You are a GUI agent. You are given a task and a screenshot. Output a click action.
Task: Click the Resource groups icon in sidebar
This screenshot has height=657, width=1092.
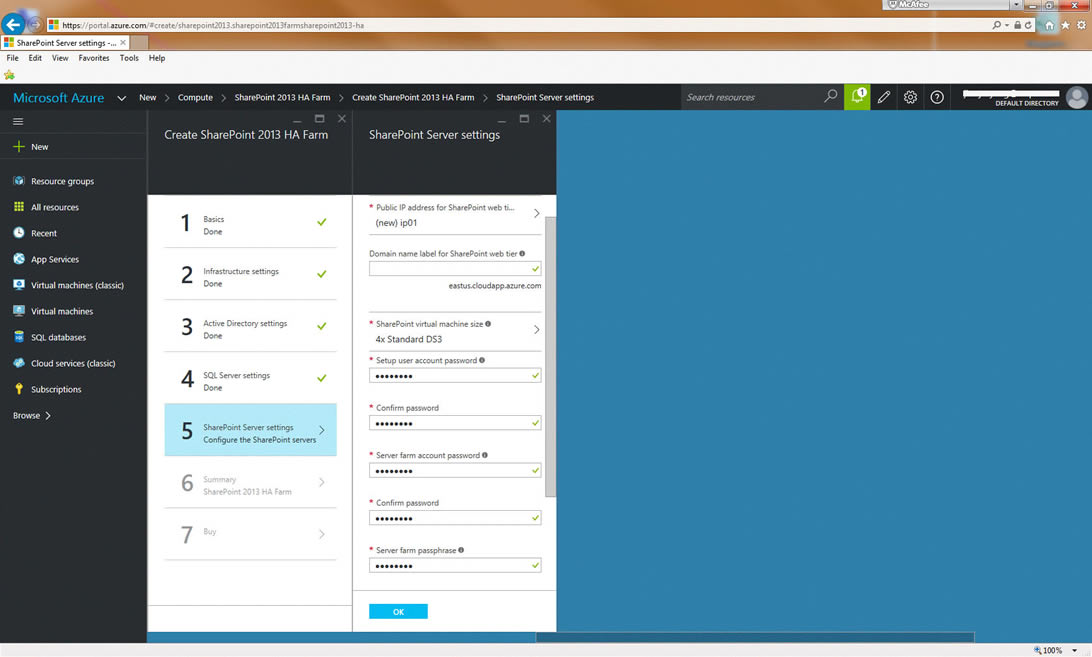(19, 180)
